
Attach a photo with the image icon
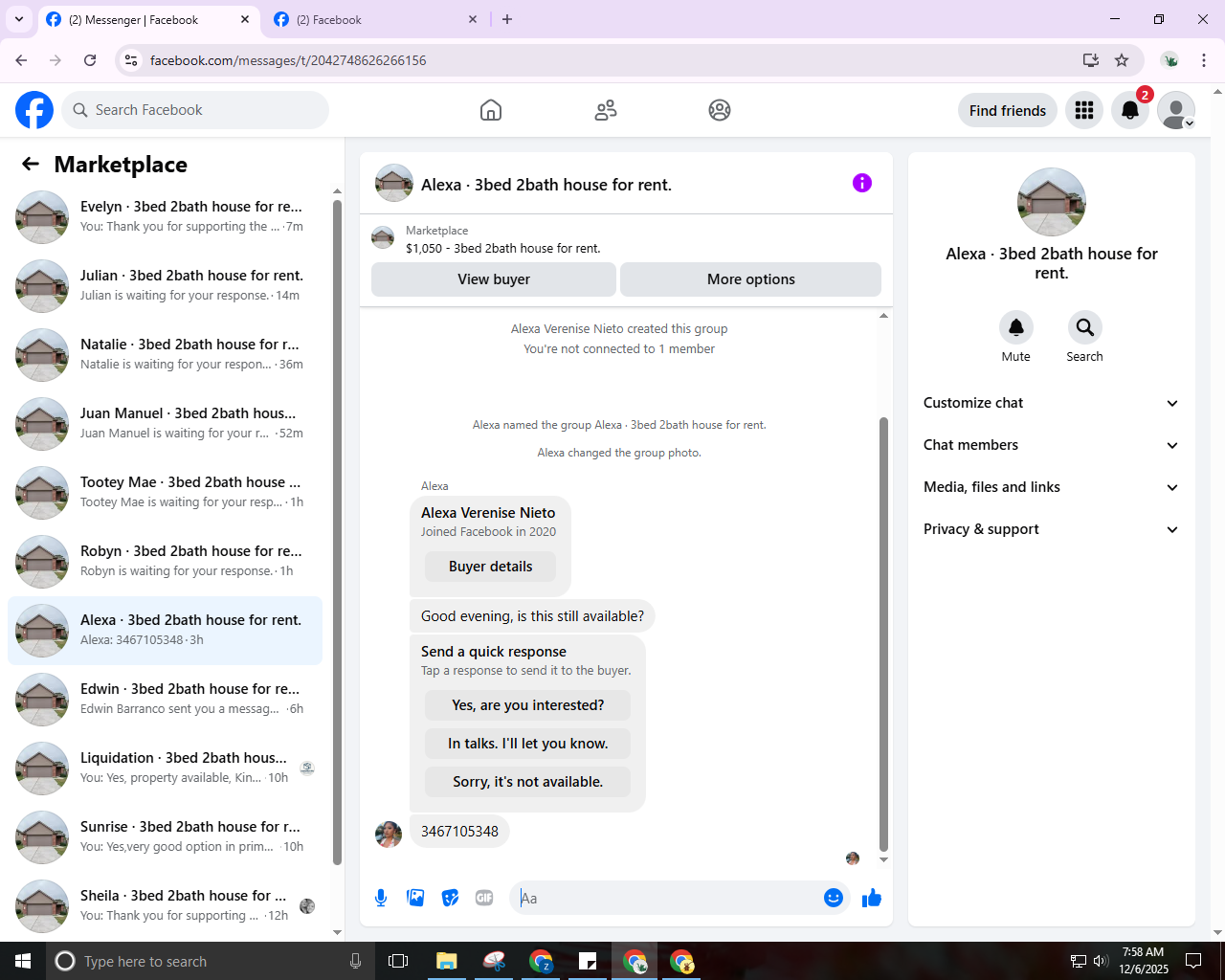tap(415, 898)
